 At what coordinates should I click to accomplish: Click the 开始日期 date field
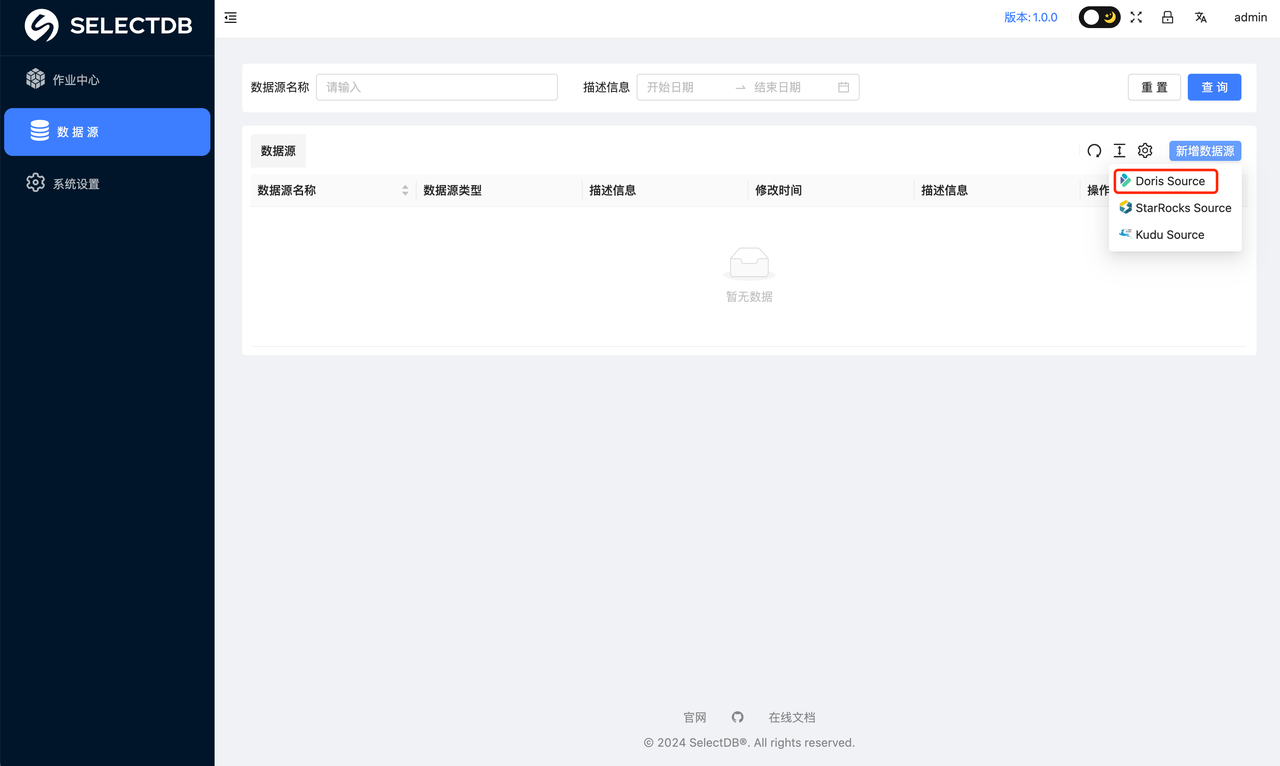(x=685, y=87)
